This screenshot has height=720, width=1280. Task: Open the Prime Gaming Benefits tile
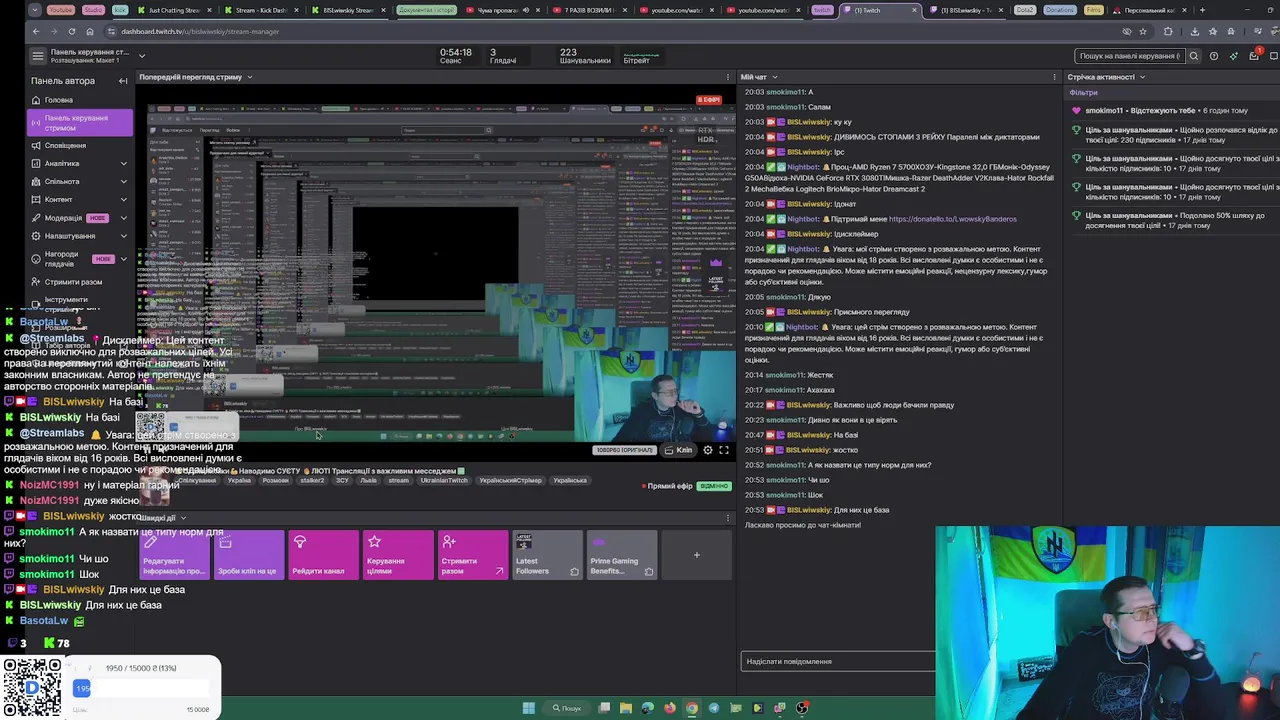tap(622, 555)
